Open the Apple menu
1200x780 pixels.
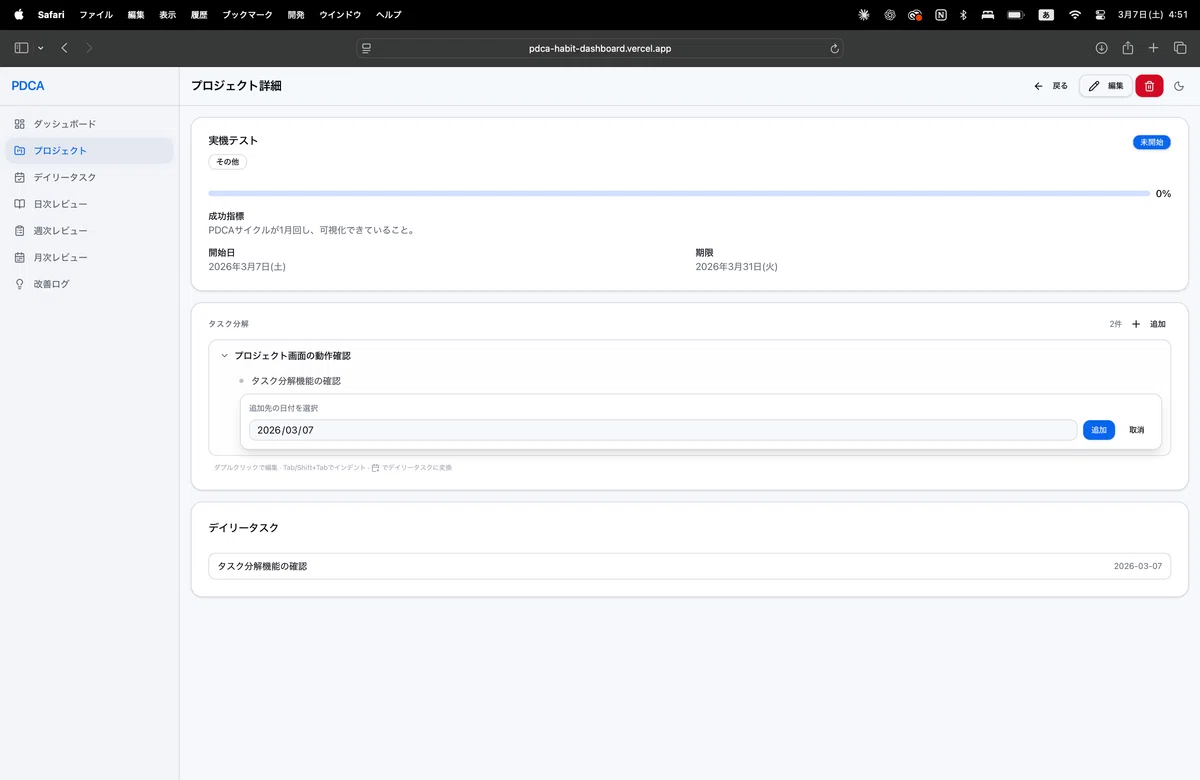18,15
